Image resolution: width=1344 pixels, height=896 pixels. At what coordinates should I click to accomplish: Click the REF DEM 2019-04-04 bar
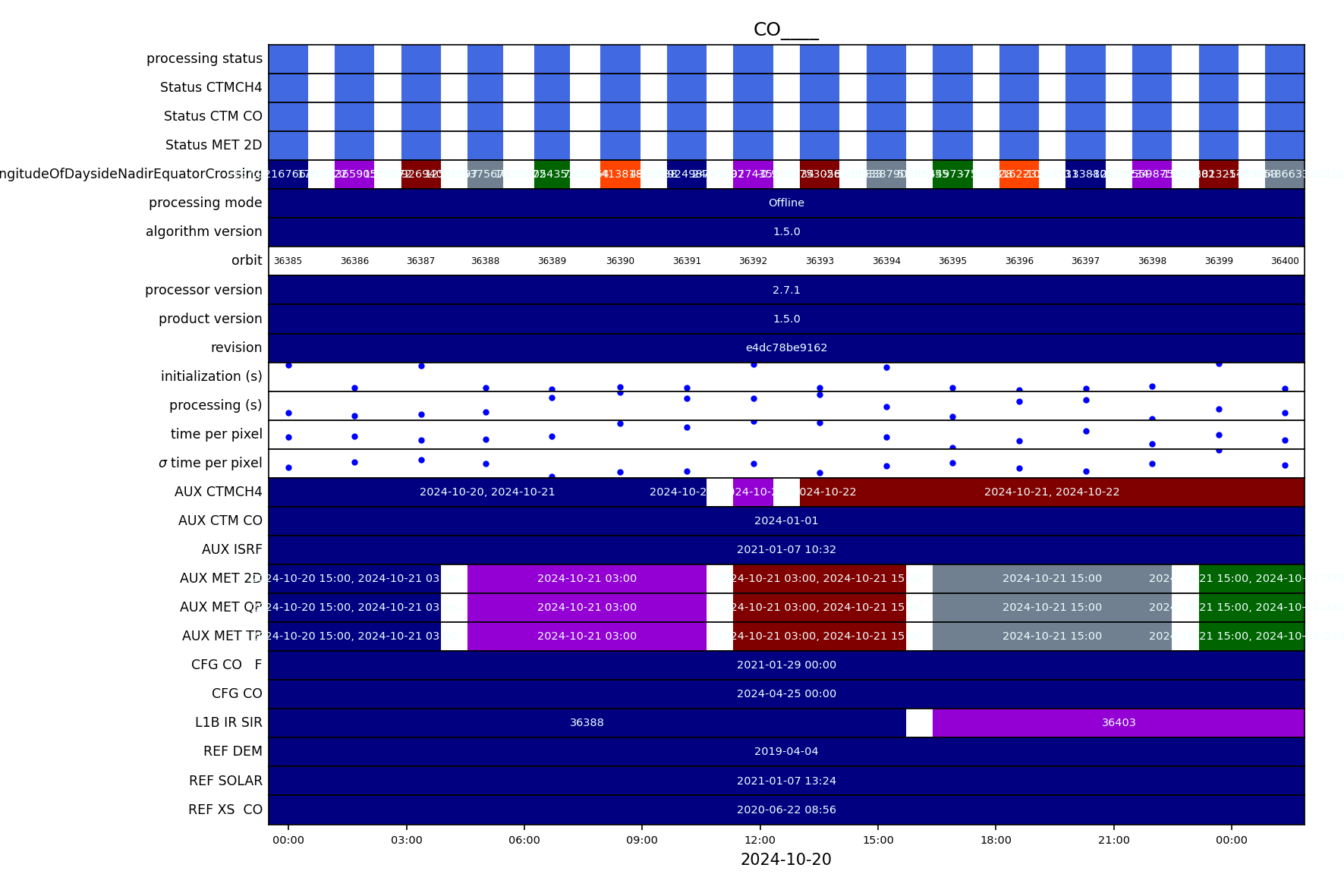pyautogui.click(x=786, y=752)
